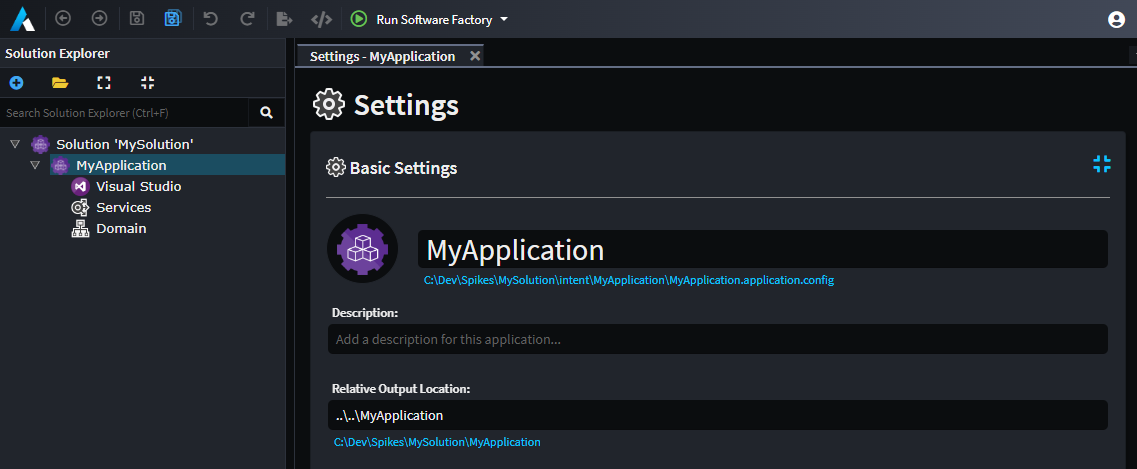Click the Intent Architect logo icon

pos(23,19)
